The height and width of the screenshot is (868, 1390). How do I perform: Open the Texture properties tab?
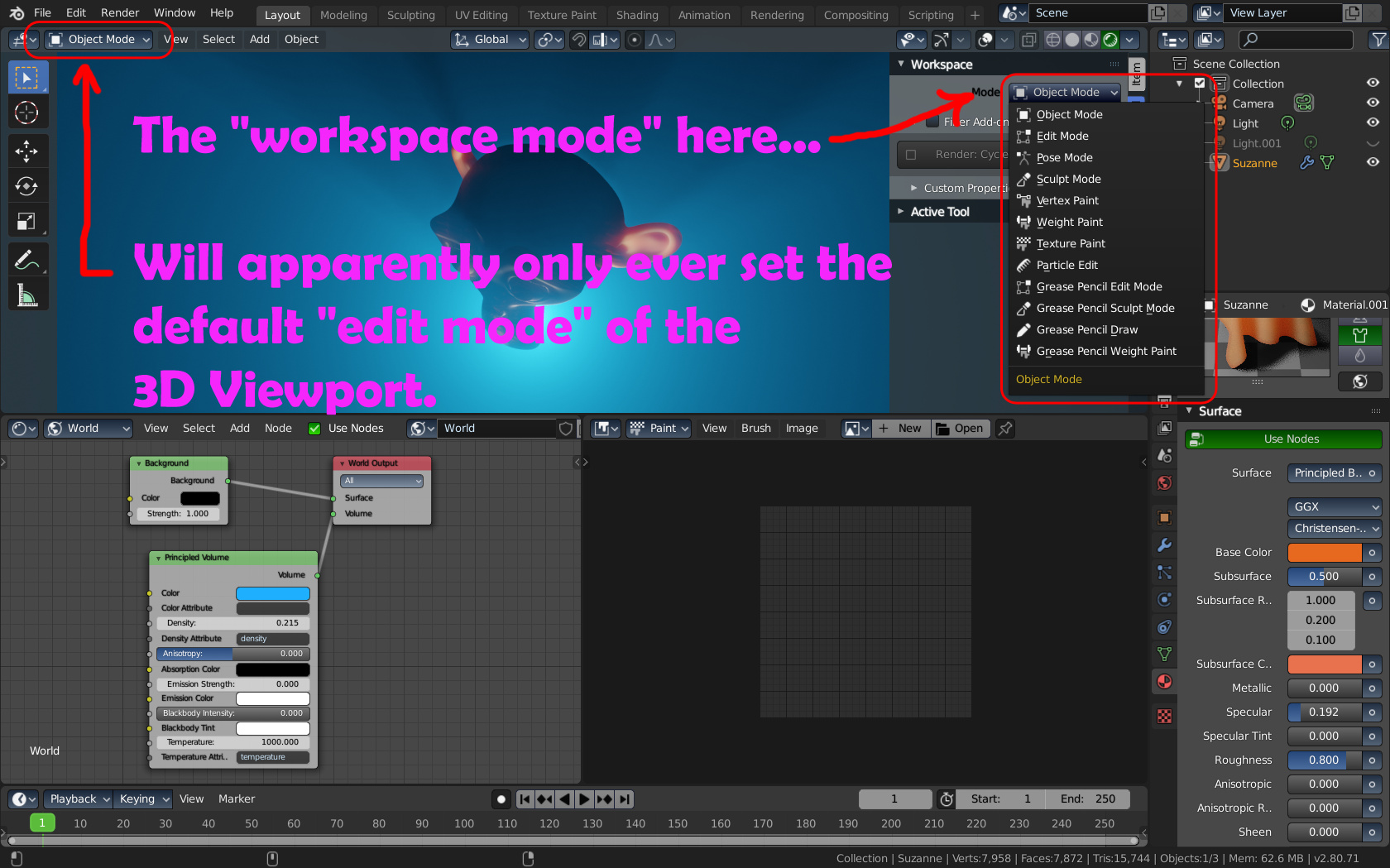pos(1164,717)
